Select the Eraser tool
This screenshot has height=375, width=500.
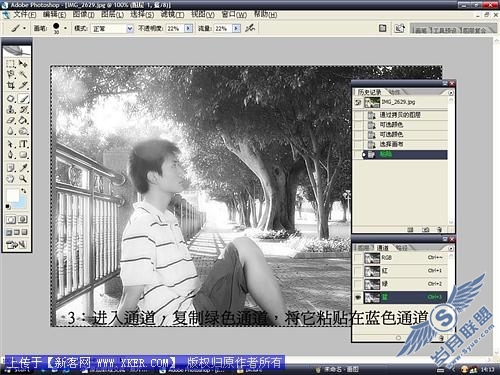point(11,120)
